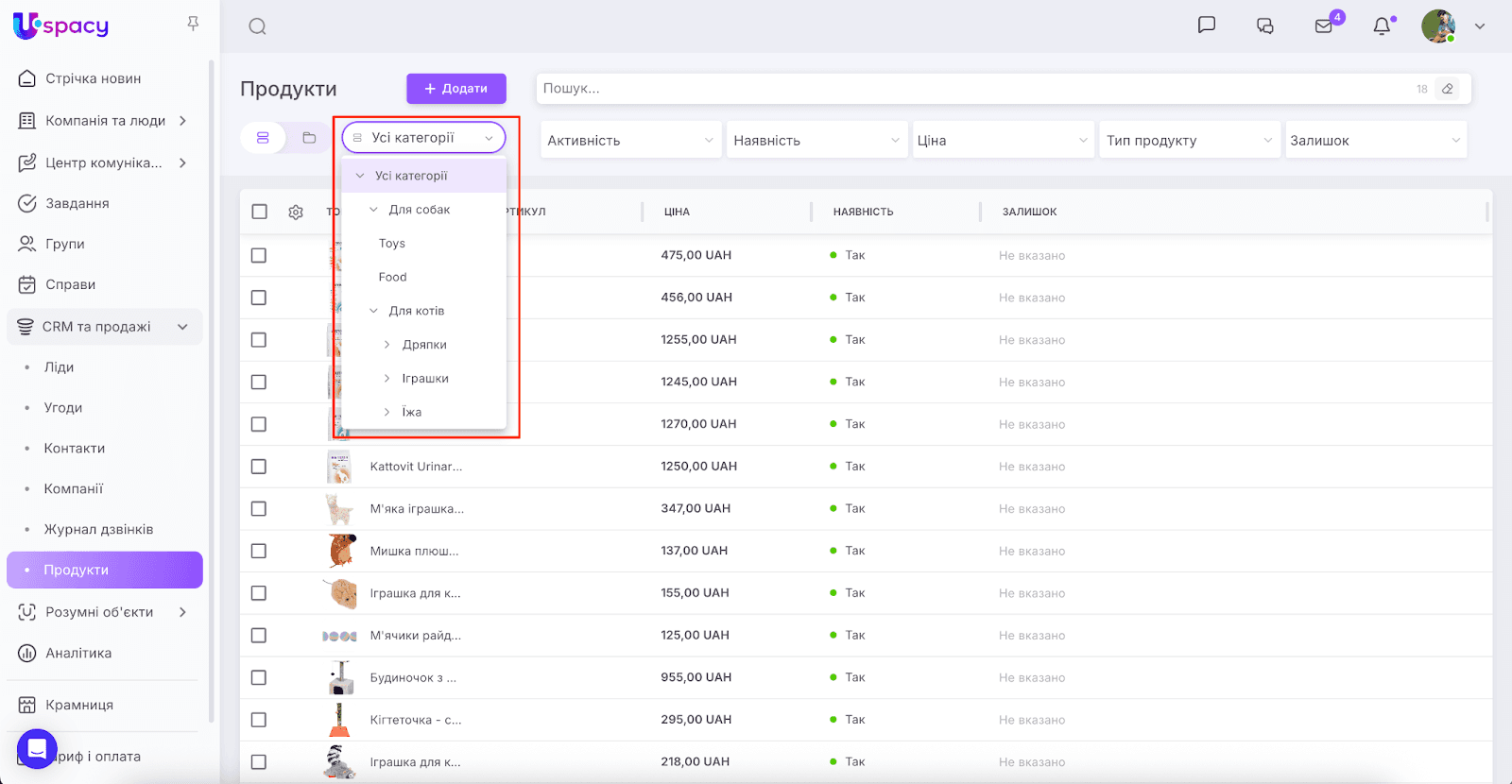Click the pin sidebar icon
The width and height of the screenshot is (1512, 784).
point(193,24)
